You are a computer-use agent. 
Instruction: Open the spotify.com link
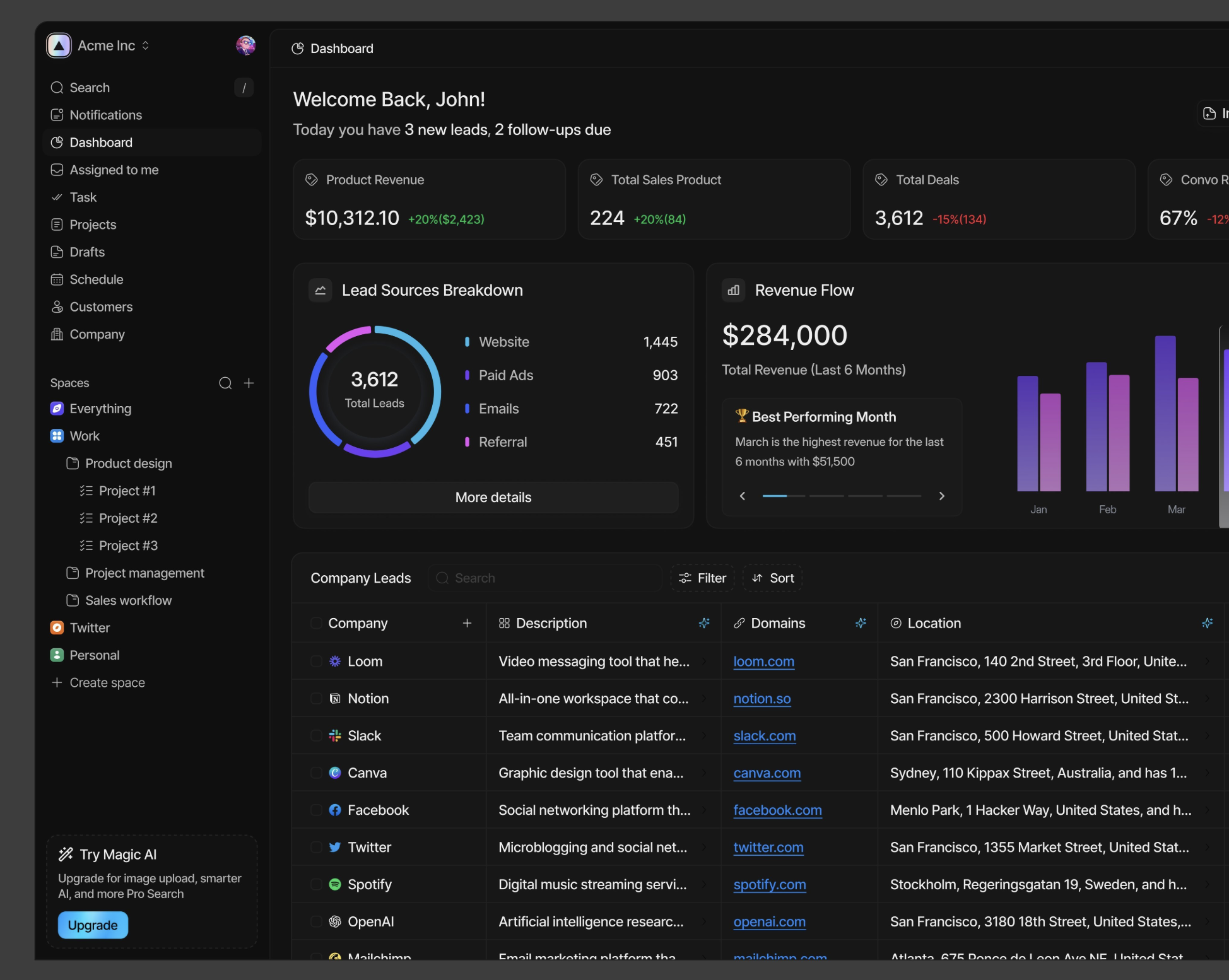pyautogui.click(x=769, y=884)
